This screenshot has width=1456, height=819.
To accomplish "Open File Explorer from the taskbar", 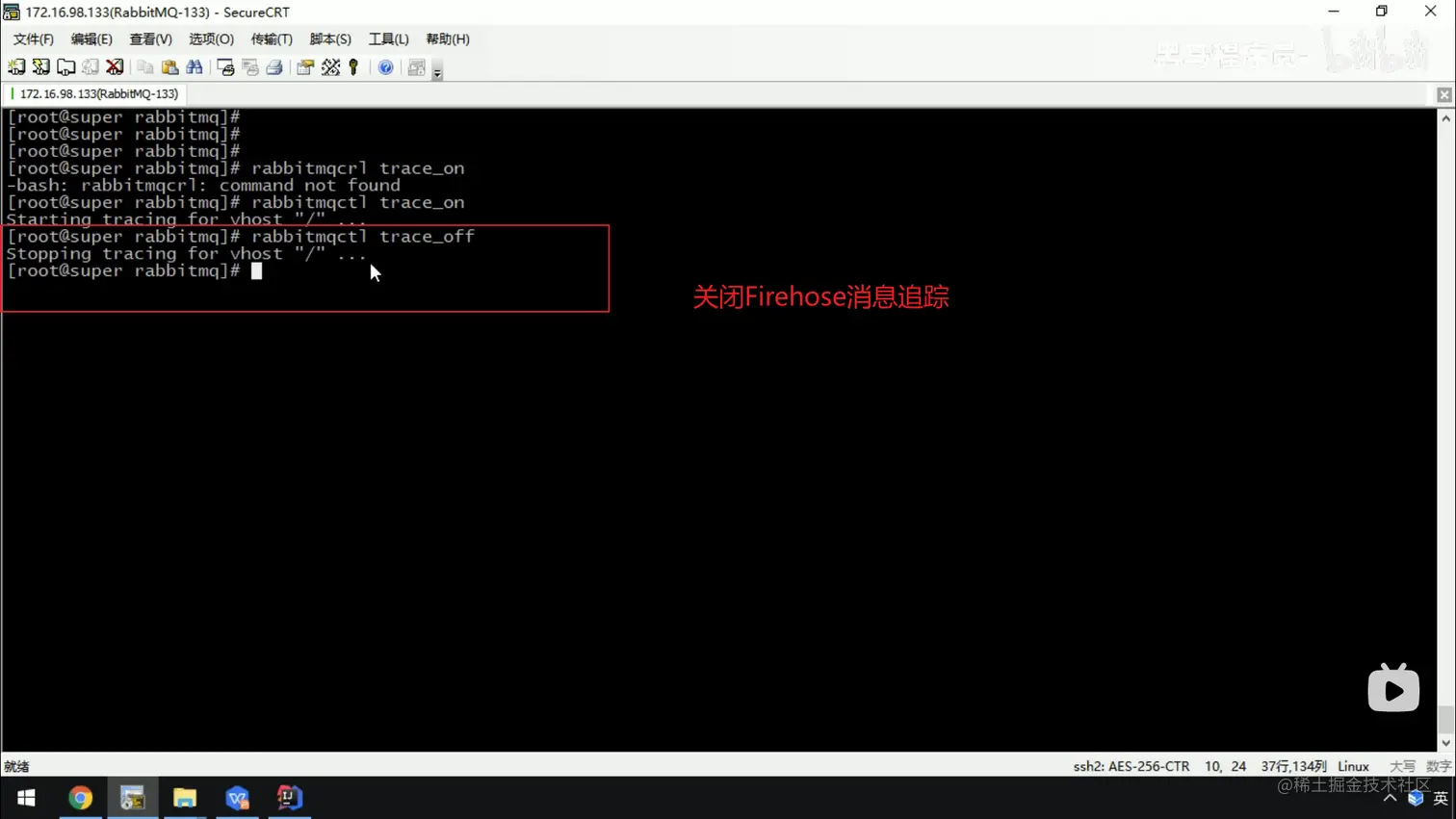I will coord(185,798).
